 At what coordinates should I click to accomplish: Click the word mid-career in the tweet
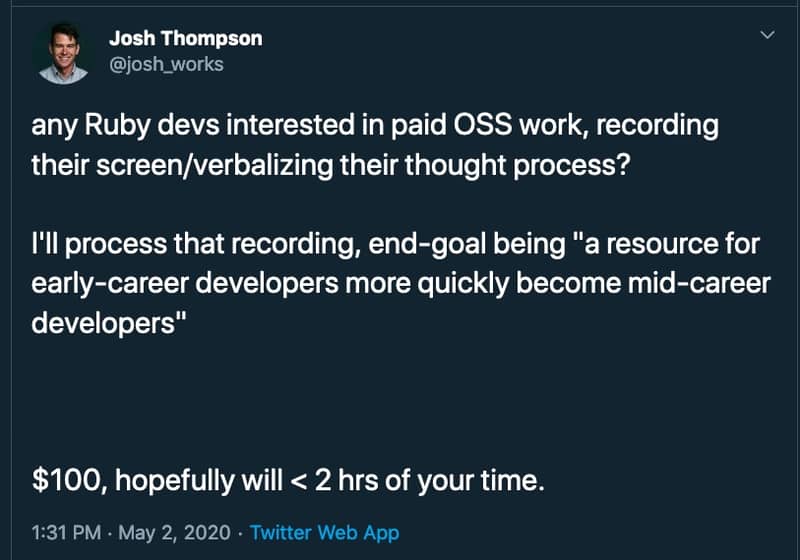point(699,284)
